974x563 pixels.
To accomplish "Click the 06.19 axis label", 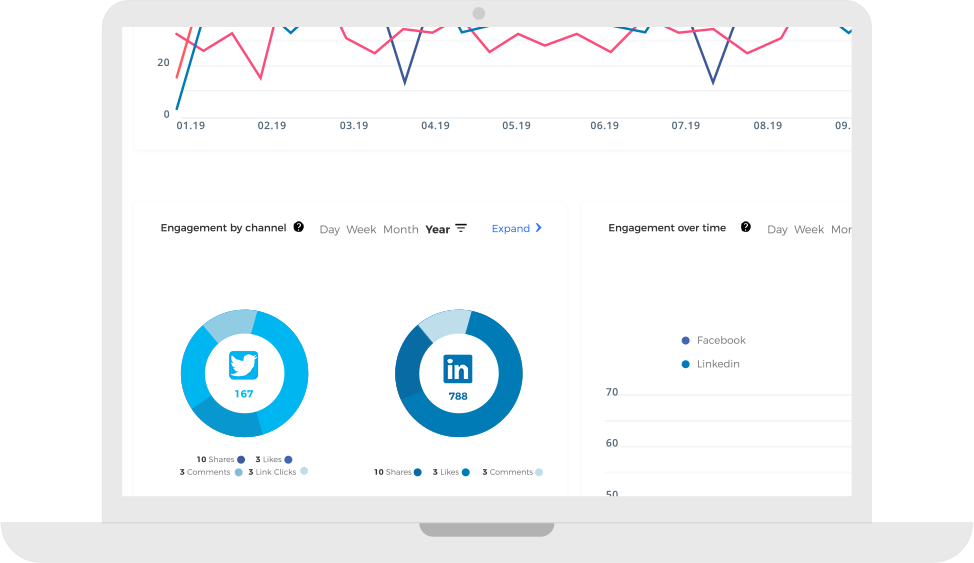I will point(604,126).
